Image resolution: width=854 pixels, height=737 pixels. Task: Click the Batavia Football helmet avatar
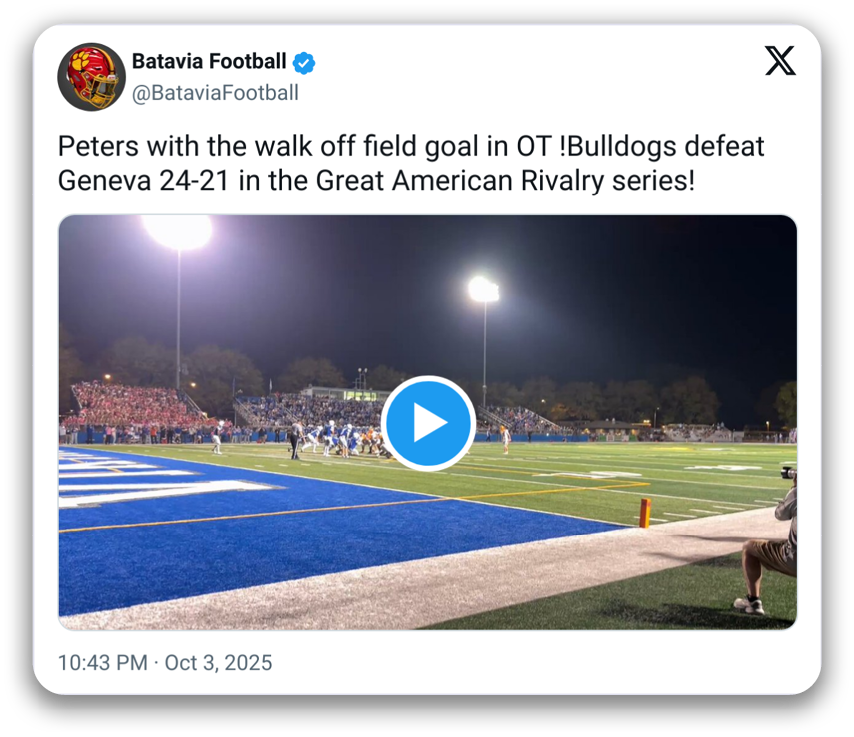click(x=91, y=77)
